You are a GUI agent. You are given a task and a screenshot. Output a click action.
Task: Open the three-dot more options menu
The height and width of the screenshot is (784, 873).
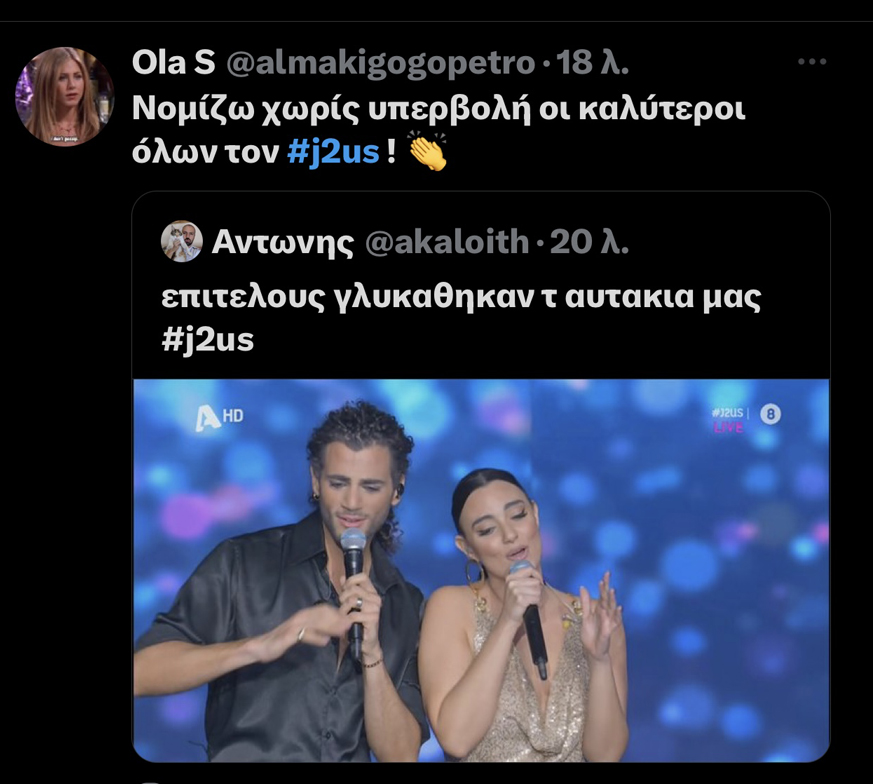click(x=812, y=61)
